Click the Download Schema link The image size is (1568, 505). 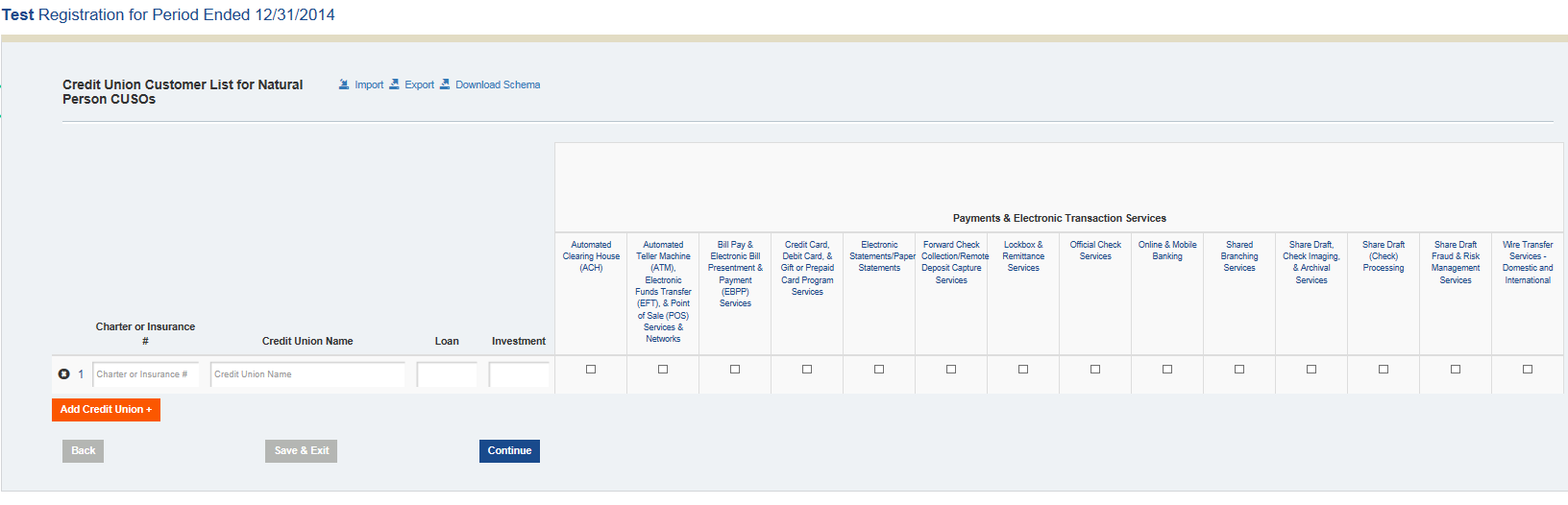498,84
